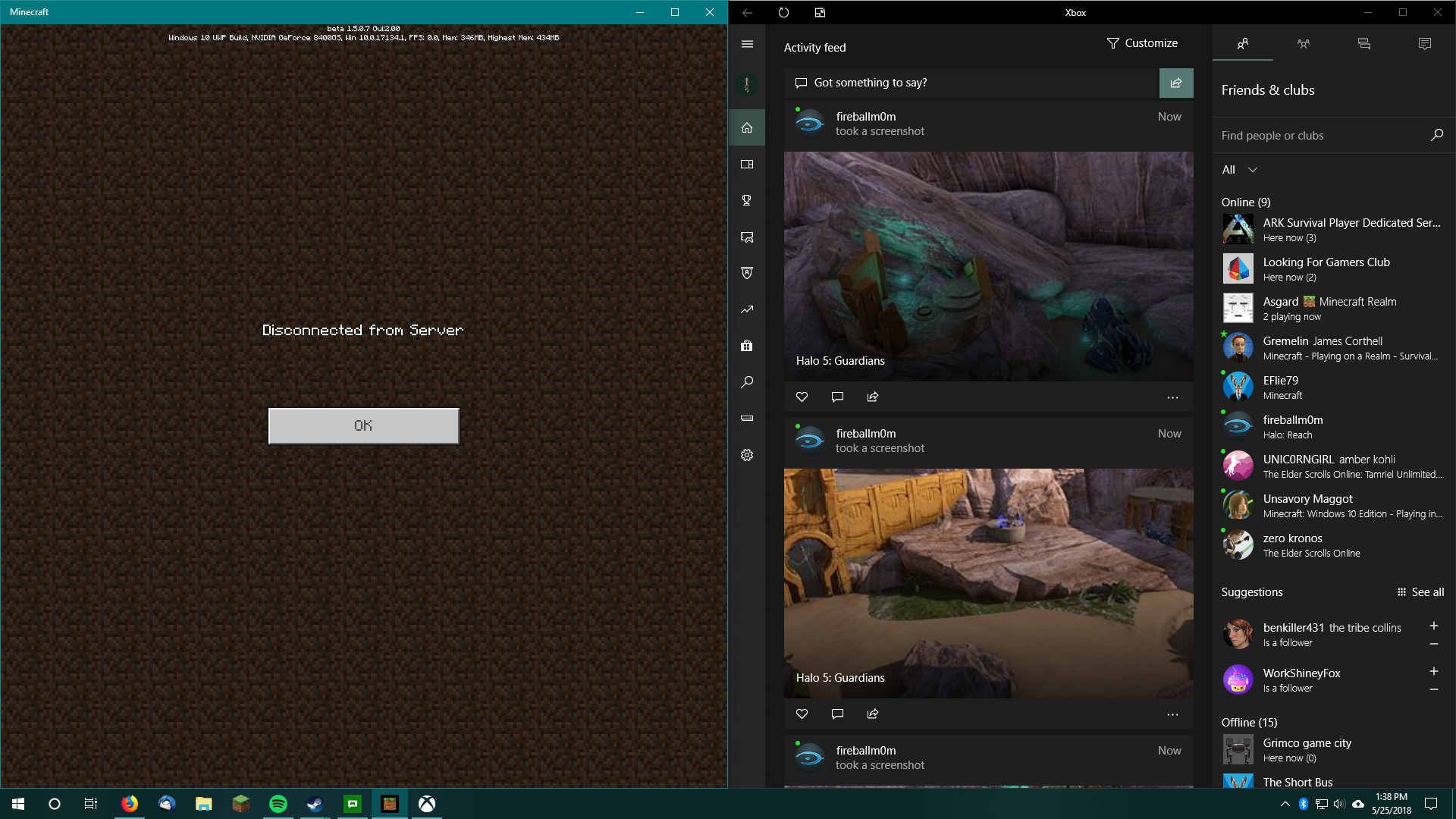This screenshot has height=819, width=1456.
Task: Open more options on first screenshot post
Action: [1172, 397]
